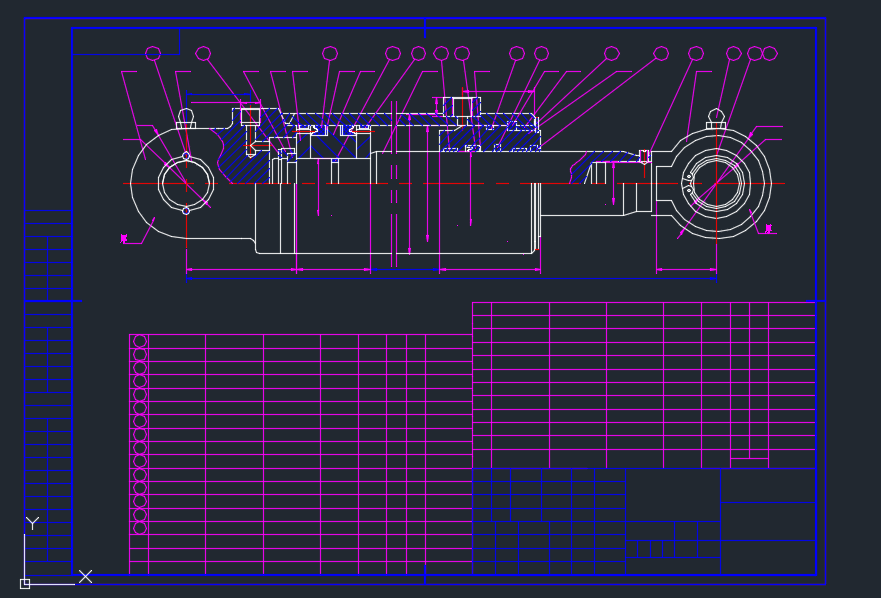Click the small hole below the left clevis bore
The height and width of the screenshot is (598, 881).
[x=186, y=211]
